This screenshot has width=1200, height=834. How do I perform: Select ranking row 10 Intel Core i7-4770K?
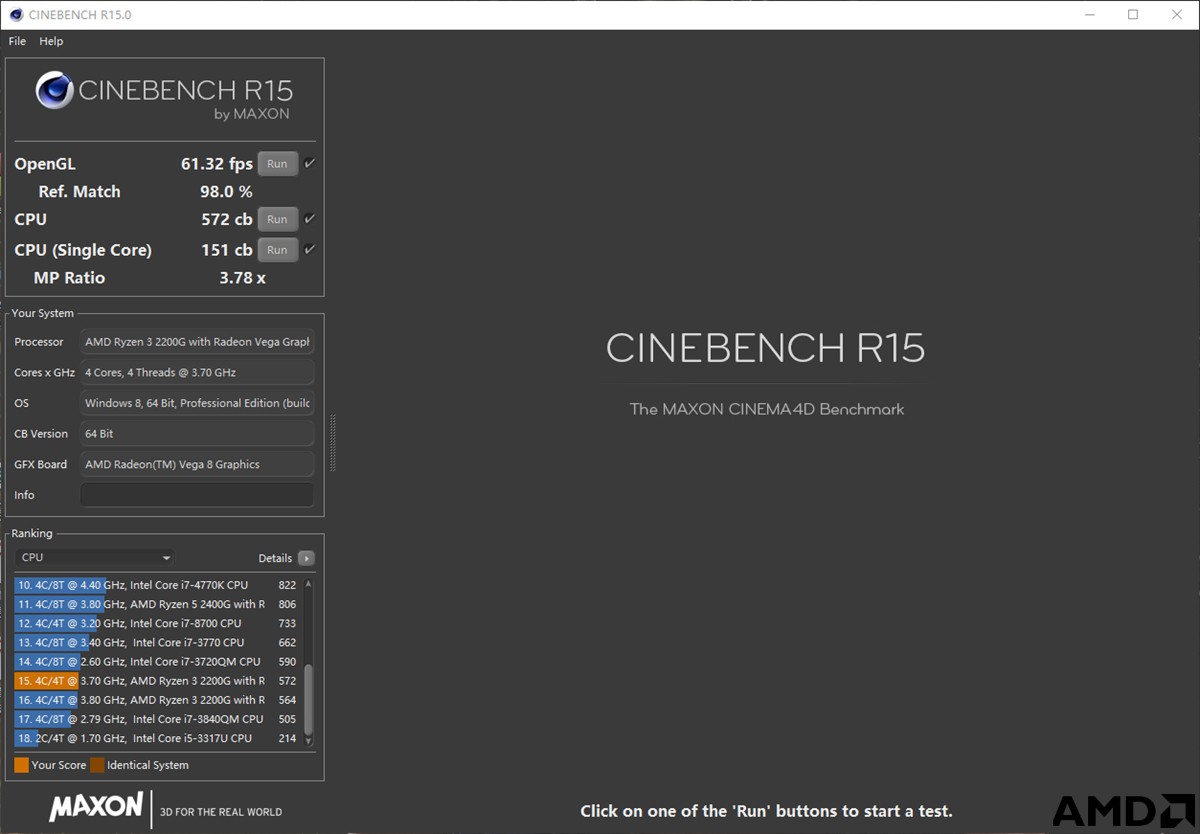click(157, 585)
